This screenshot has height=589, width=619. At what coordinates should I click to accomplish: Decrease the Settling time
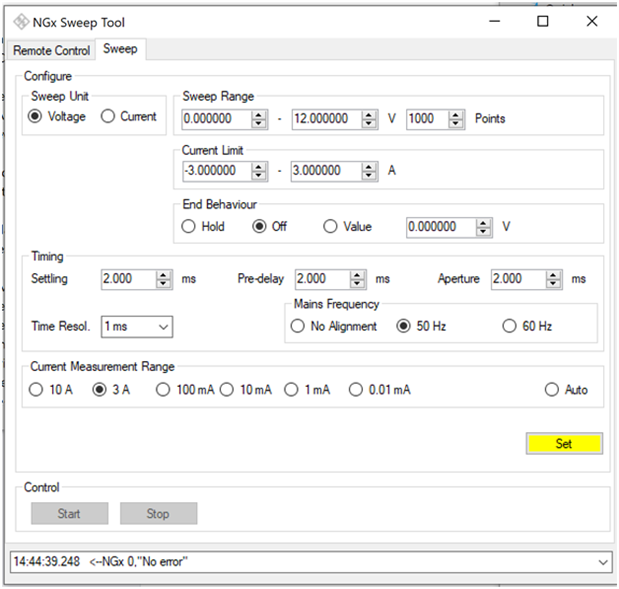(x=163, y=283)
